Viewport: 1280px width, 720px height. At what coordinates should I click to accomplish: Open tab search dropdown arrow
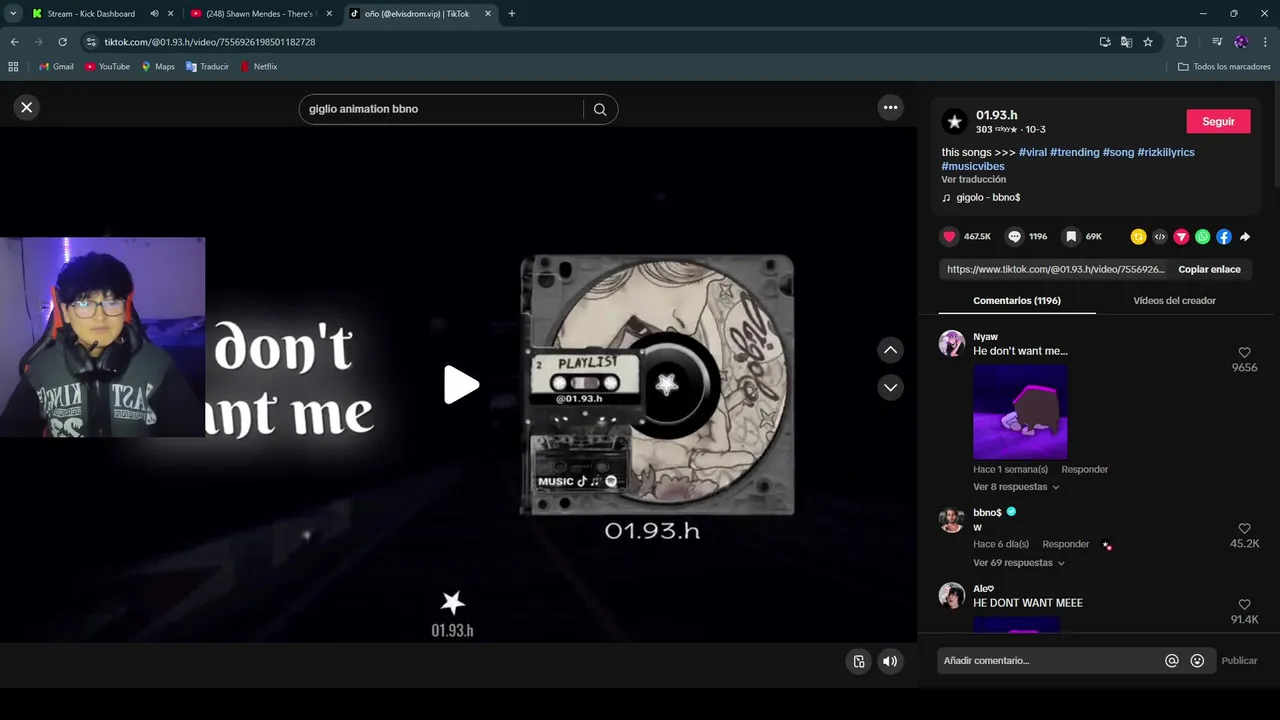click(x=13, y=14)
